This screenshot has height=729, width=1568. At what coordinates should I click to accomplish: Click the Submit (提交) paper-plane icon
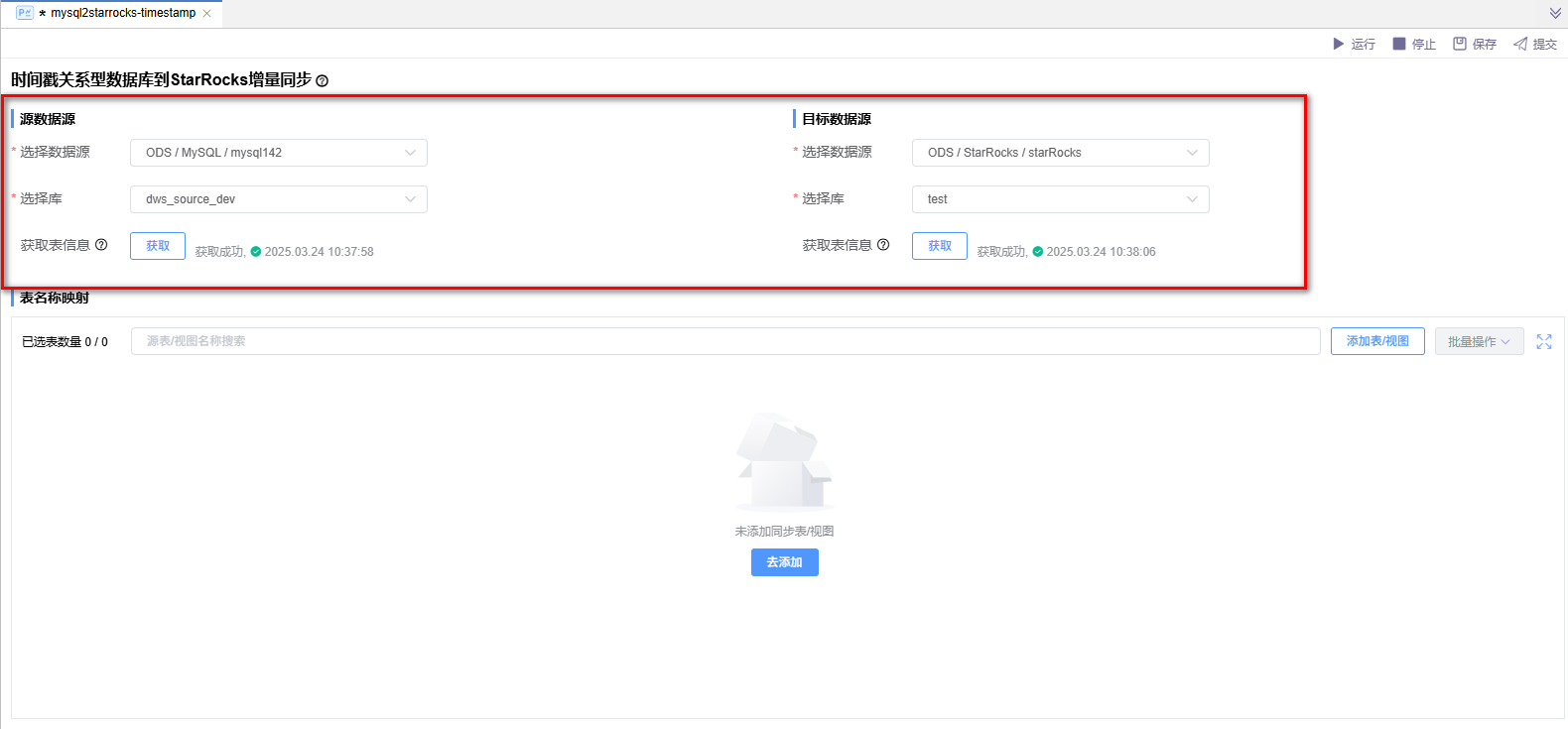coord(1520,44)
